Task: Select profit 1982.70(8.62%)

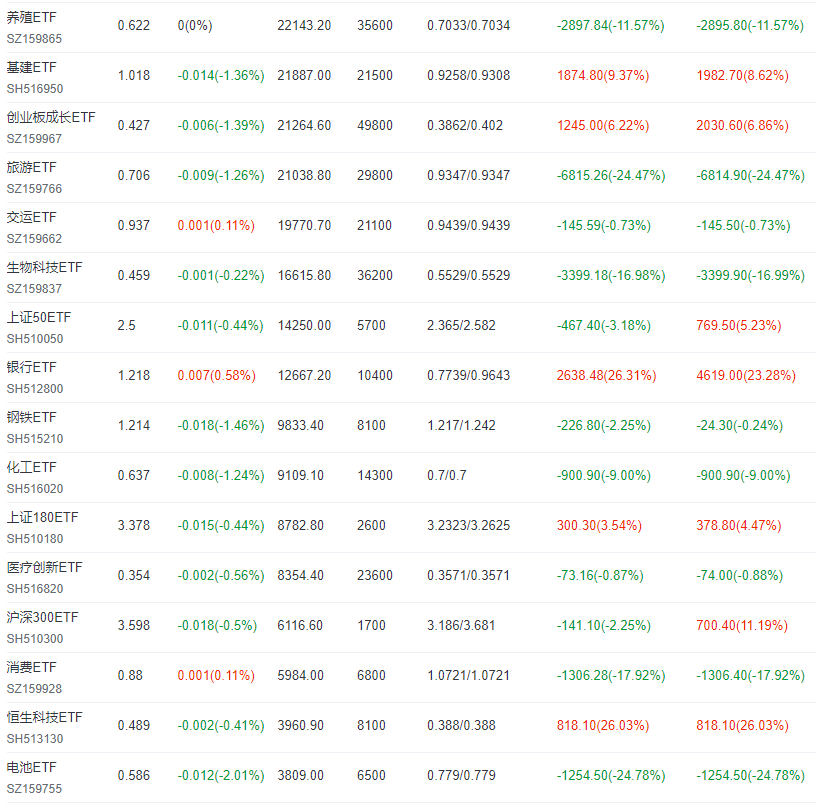Action: pos(742,75)
